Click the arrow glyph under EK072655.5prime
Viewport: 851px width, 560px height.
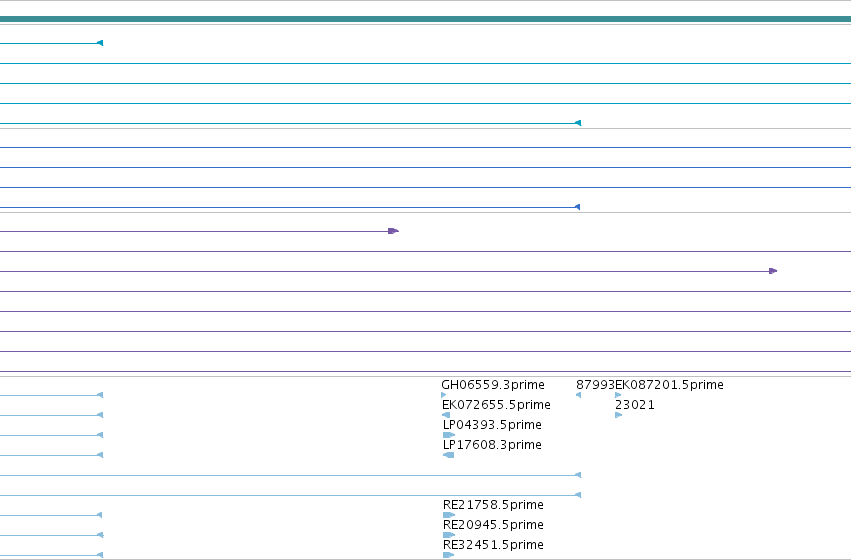446,415
